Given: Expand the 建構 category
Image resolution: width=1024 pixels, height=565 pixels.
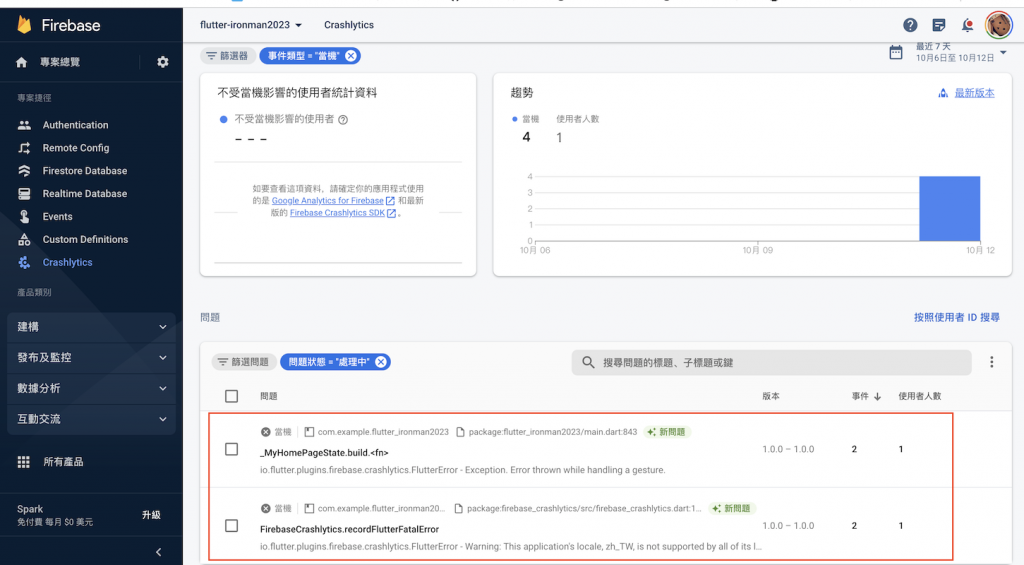Looking at the screenshot, I should tap(91, 327).
